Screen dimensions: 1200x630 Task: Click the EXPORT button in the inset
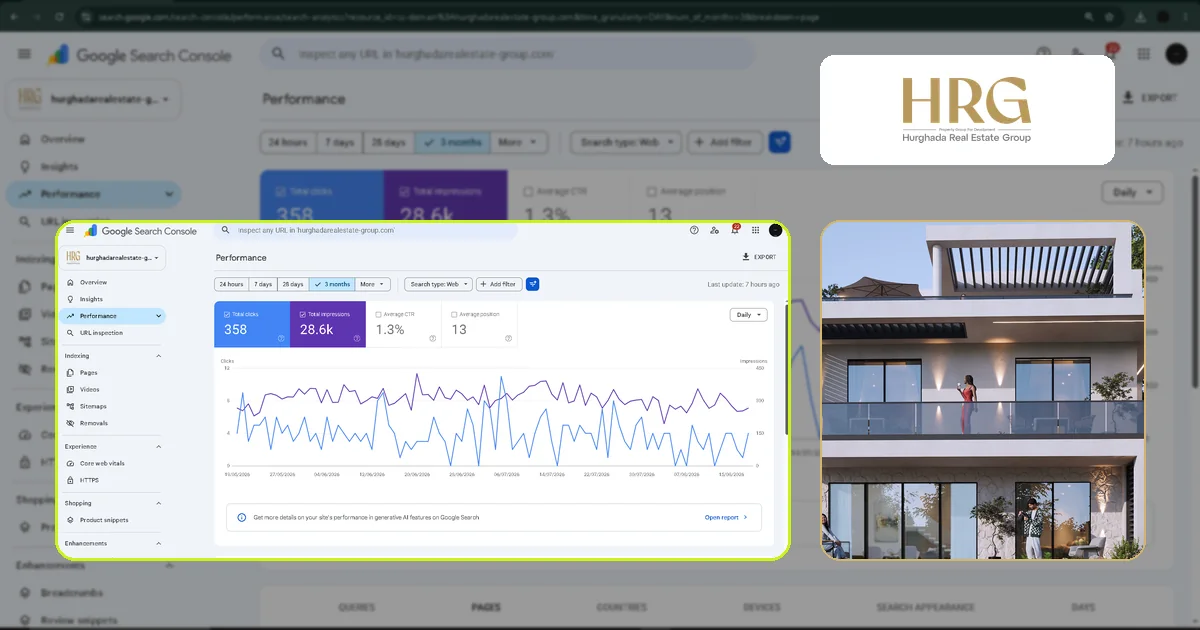point(759,257)
